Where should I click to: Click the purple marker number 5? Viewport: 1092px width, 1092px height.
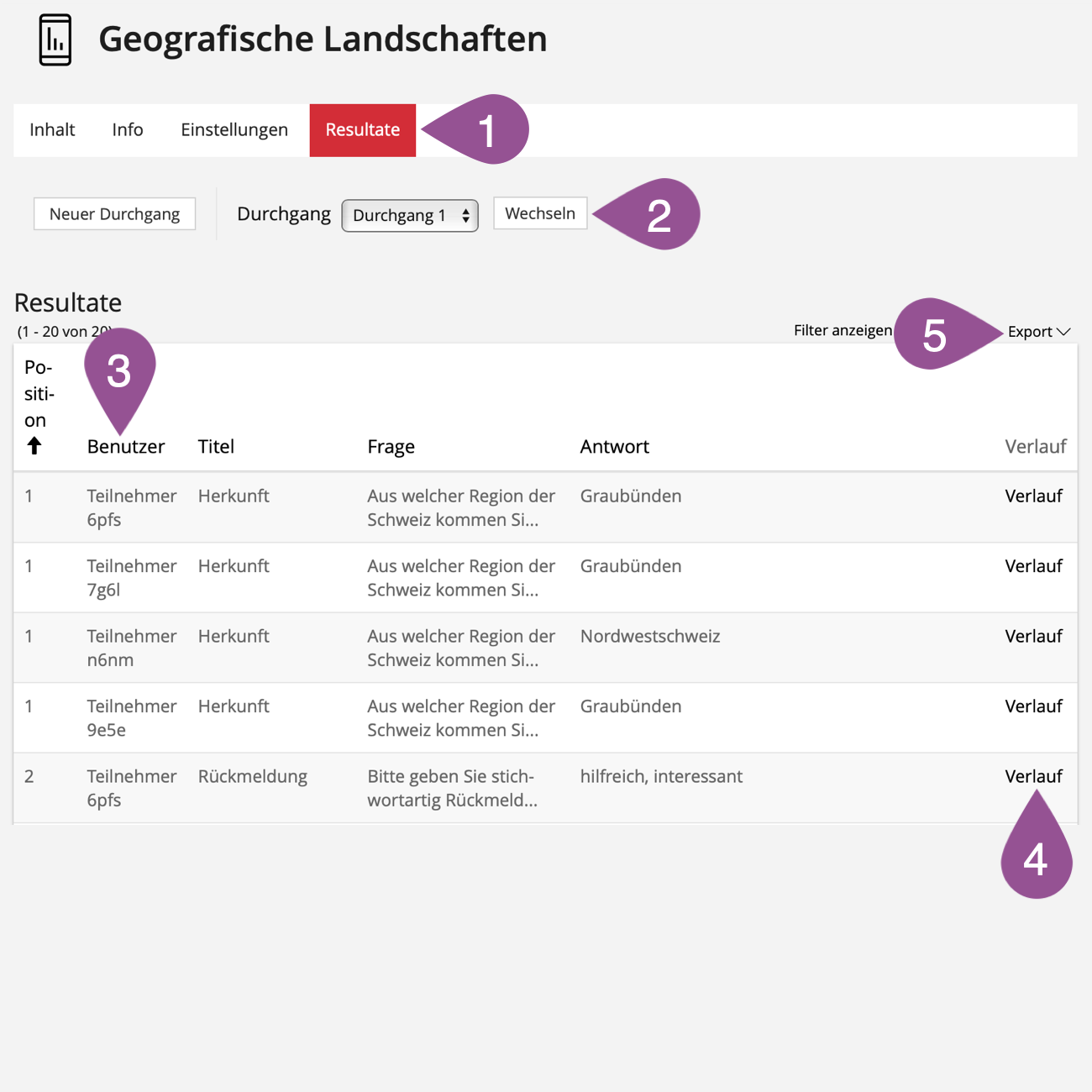click(934, 335)
